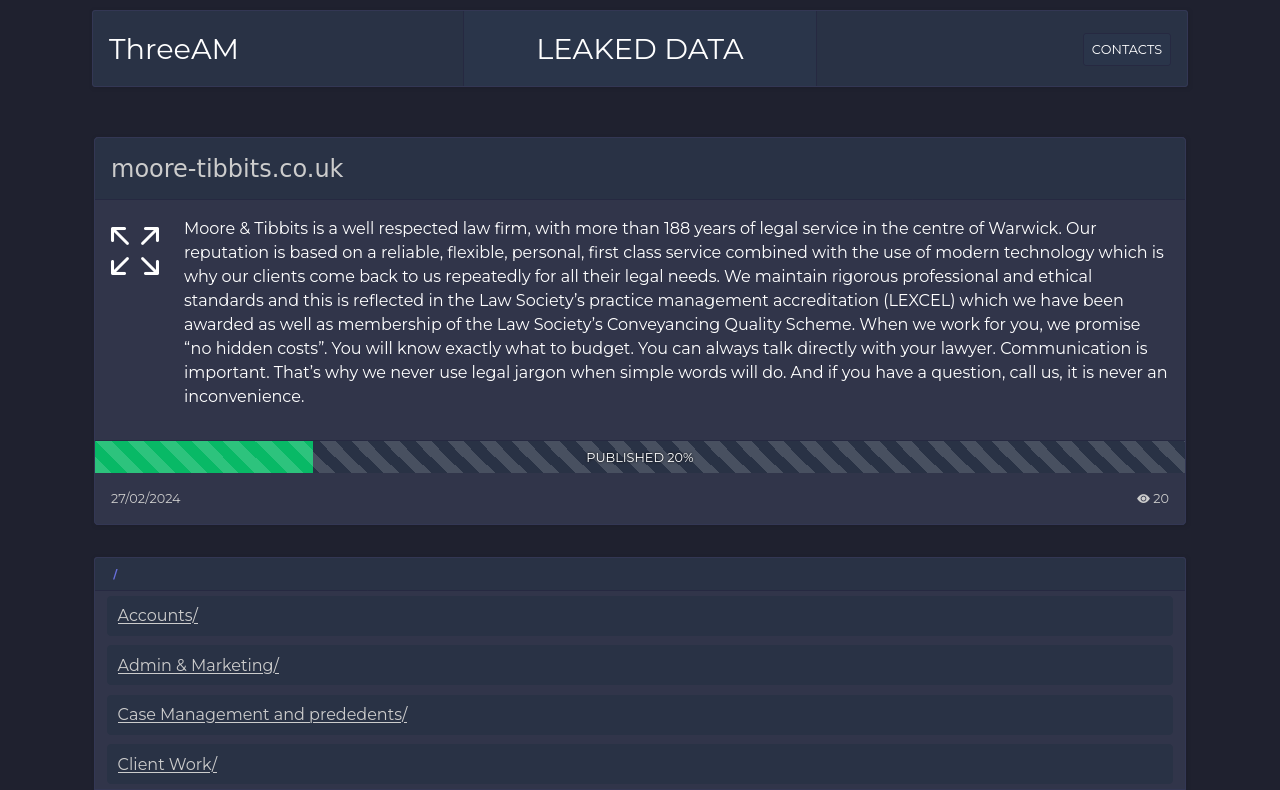Screen dimensions: 1280x790
Task: Click the "Moore & Tibbits" name opening the description
Action: tap(246, 228)
